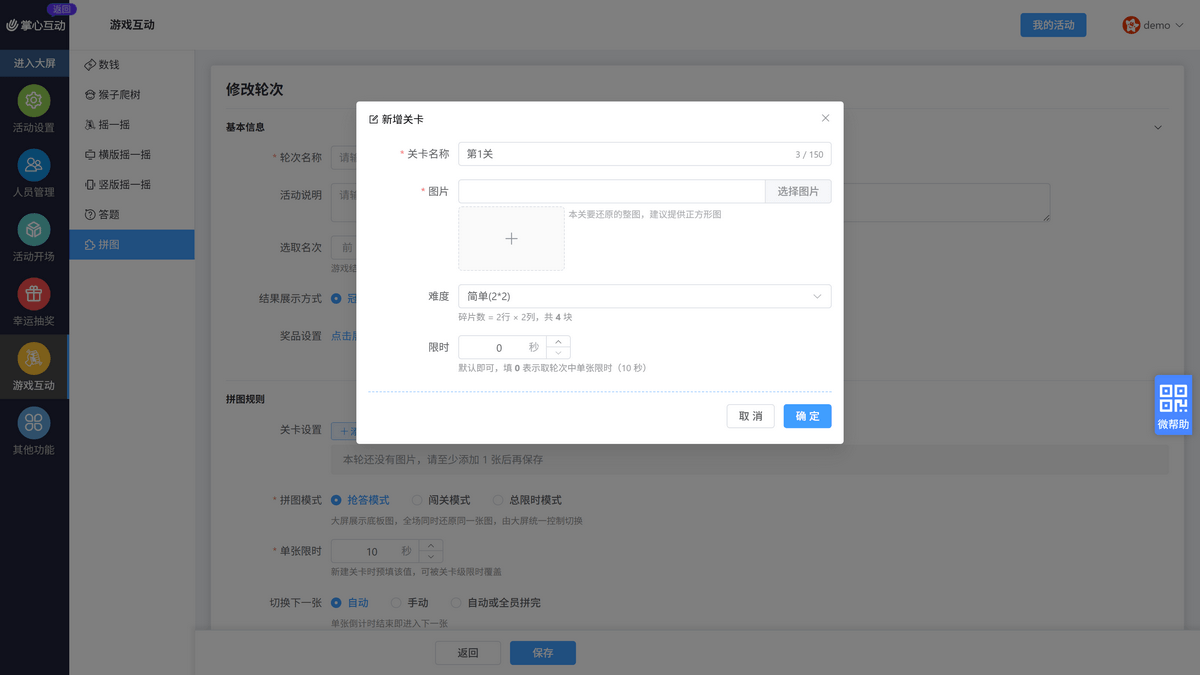
Task: Open the 人员管理 sidebar icon
Action: (34, 166)
